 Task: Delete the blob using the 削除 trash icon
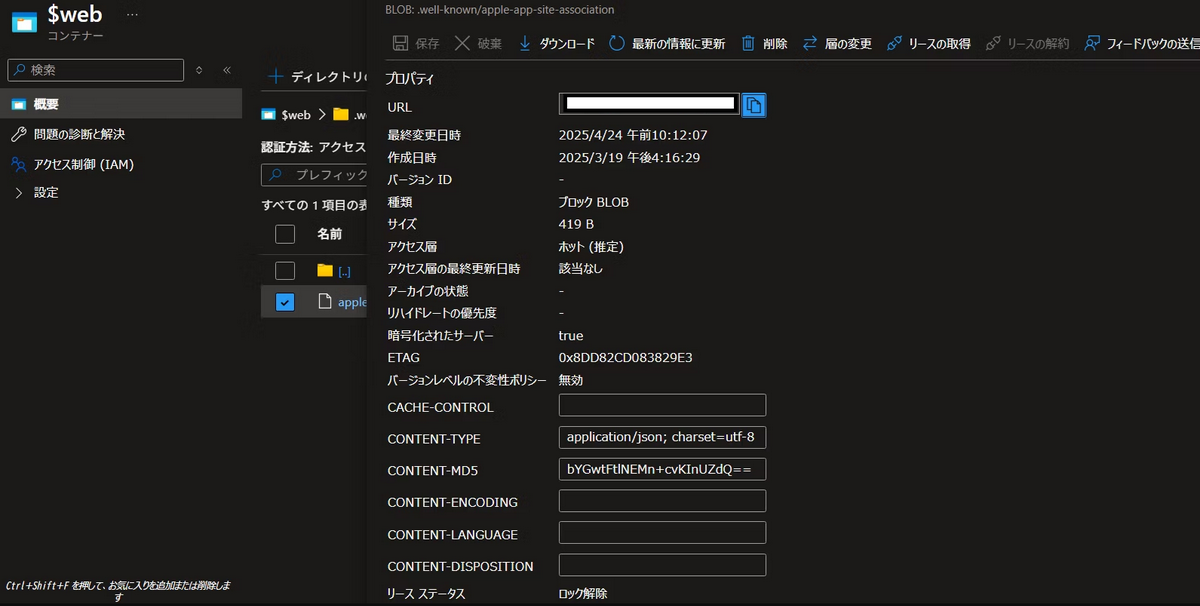pos(748,44)
